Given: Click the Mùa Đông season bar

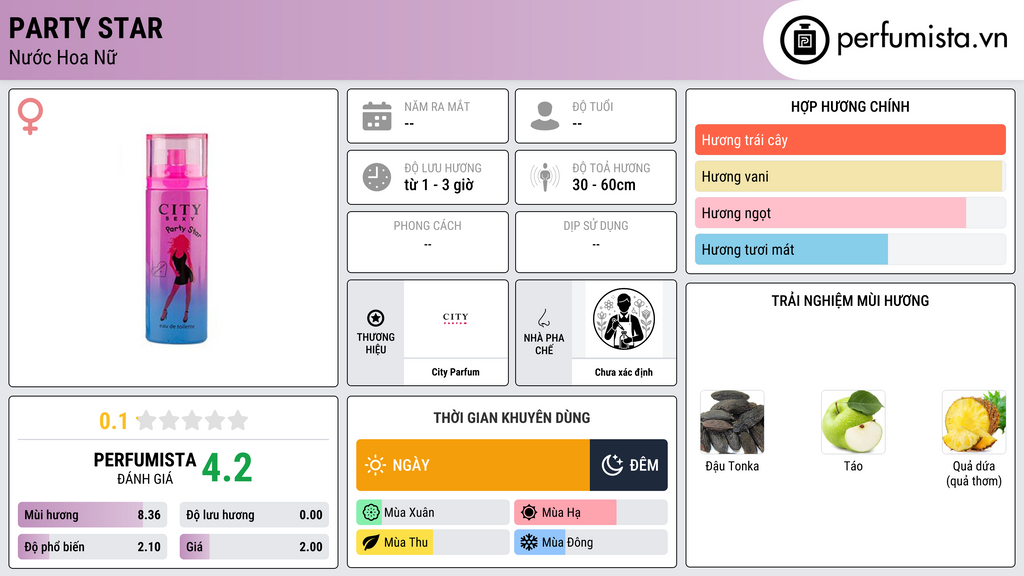Looking at the screenshot, I should [x=591, y=542].
